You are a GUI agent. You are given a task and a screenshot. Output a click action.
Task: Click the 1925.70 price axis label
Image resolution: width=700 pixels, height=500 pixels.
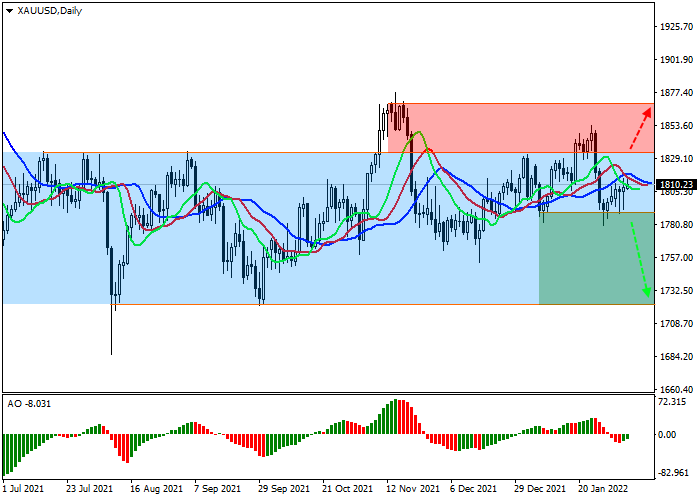point(677,27)
